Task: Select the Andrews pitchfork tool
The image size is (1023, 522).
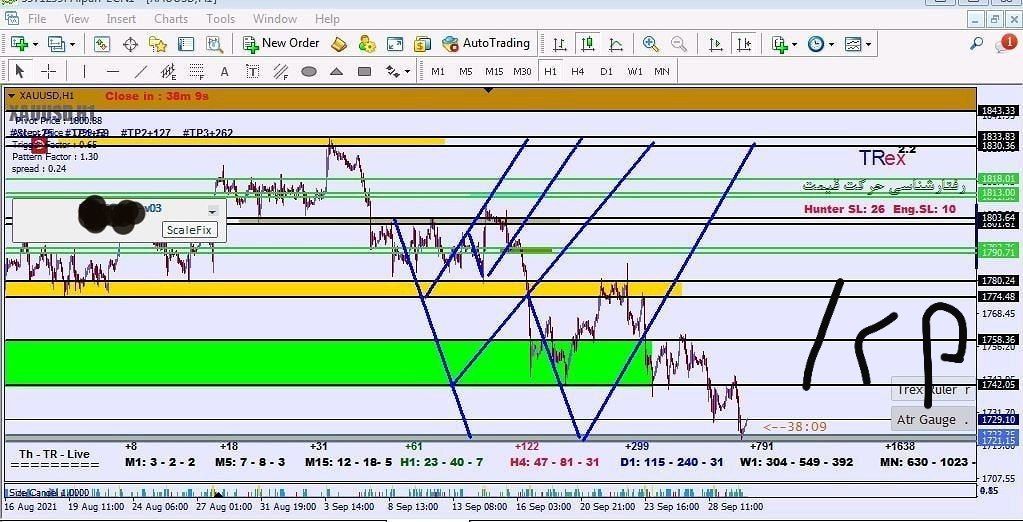Action: (281, 71)
